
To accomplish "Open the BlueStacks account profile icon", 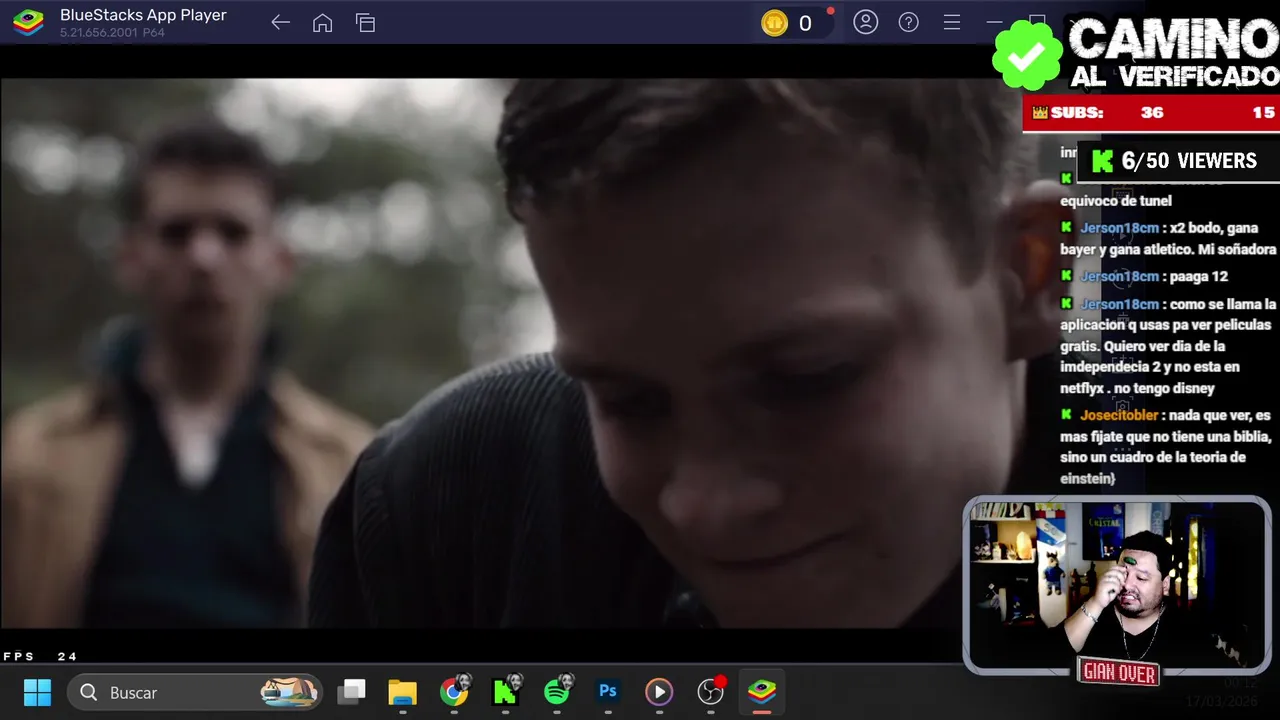I will coord(865,22).
